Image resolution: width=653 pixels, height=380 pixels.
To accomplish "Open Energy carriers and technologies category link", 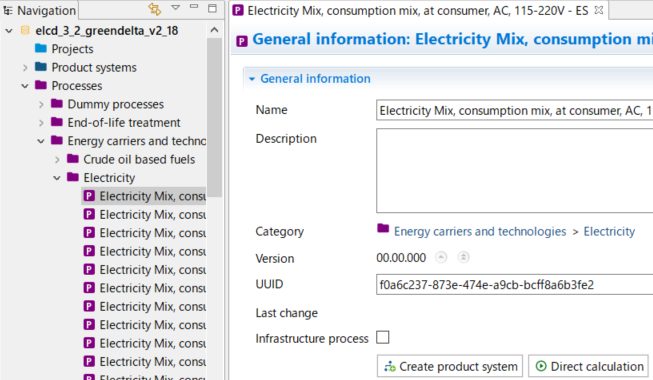I will pyautogui.click(x=480, y=231).
